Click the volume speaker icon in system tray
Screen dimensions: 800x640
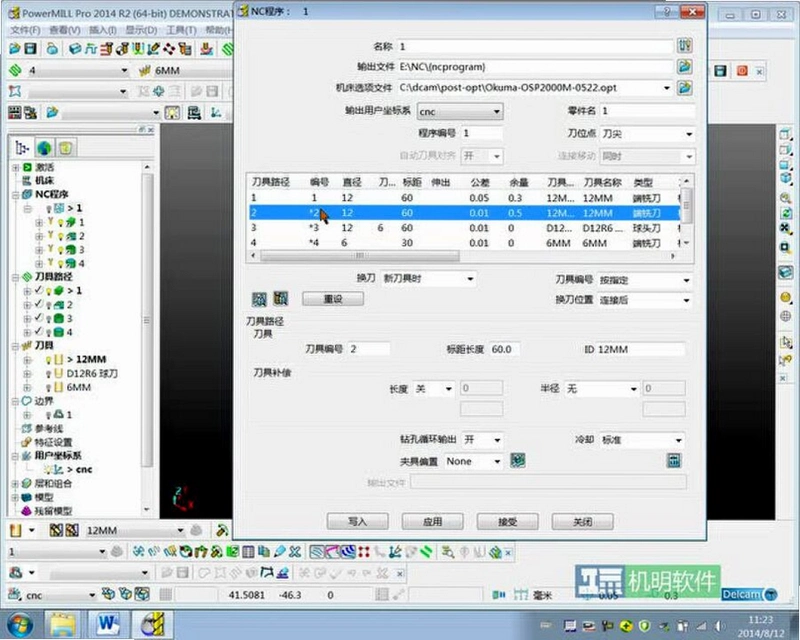pyautogui.click(x=719, y=626)
